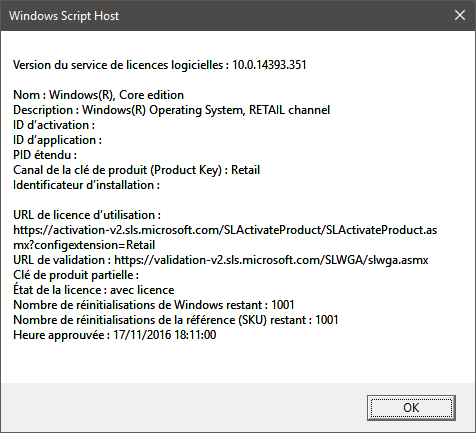Click the OK button
This screenshot has width=476, height=433.
point(411,408)
